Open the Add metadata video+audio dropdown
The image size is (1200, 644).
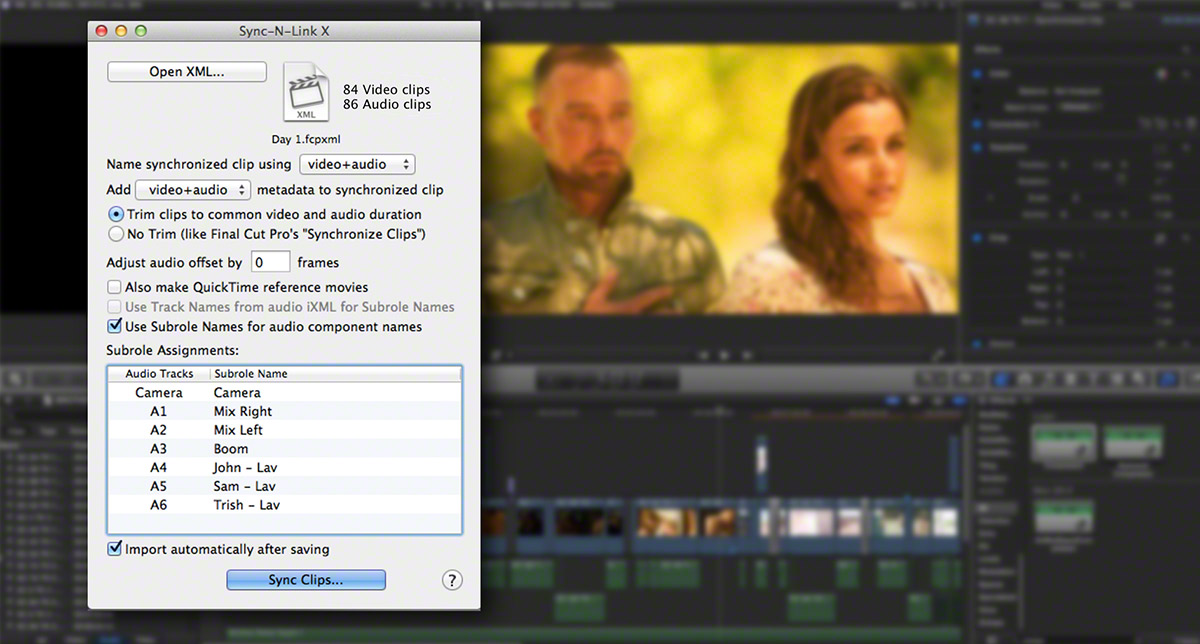194,190
